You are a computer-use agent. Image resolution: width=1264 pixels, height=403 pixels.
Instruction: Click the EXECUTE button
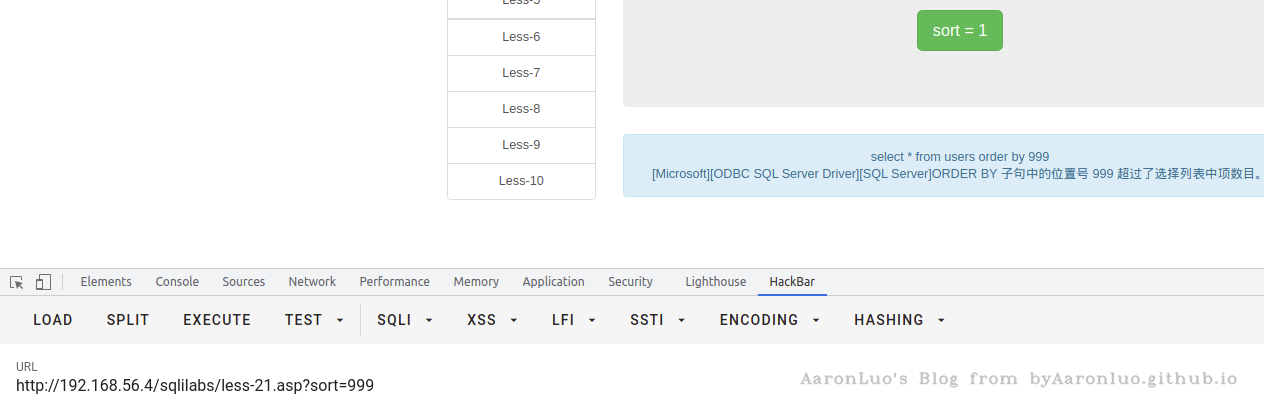217,320
